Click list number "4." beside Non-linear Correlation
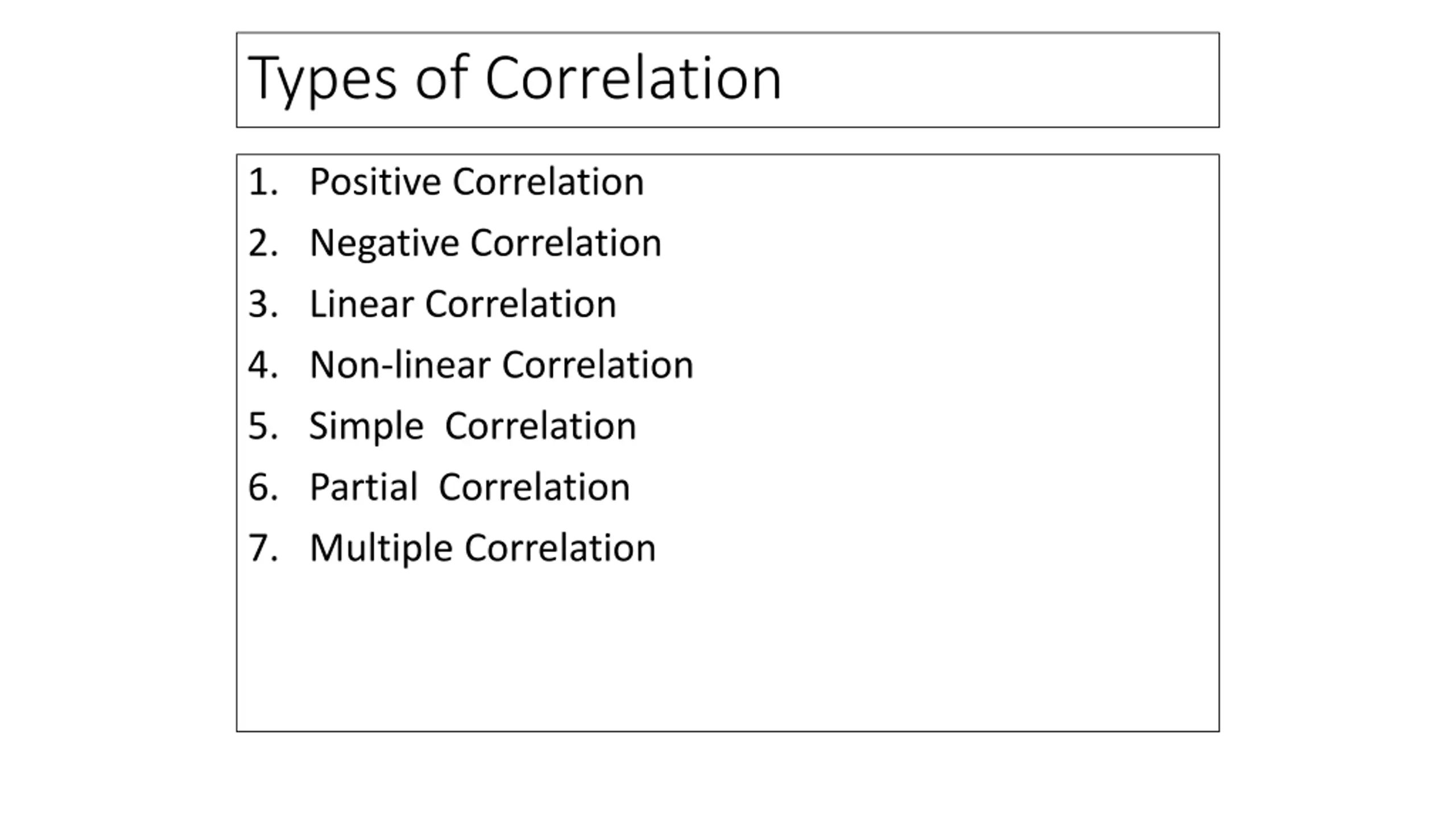 [x=263, y=365]
